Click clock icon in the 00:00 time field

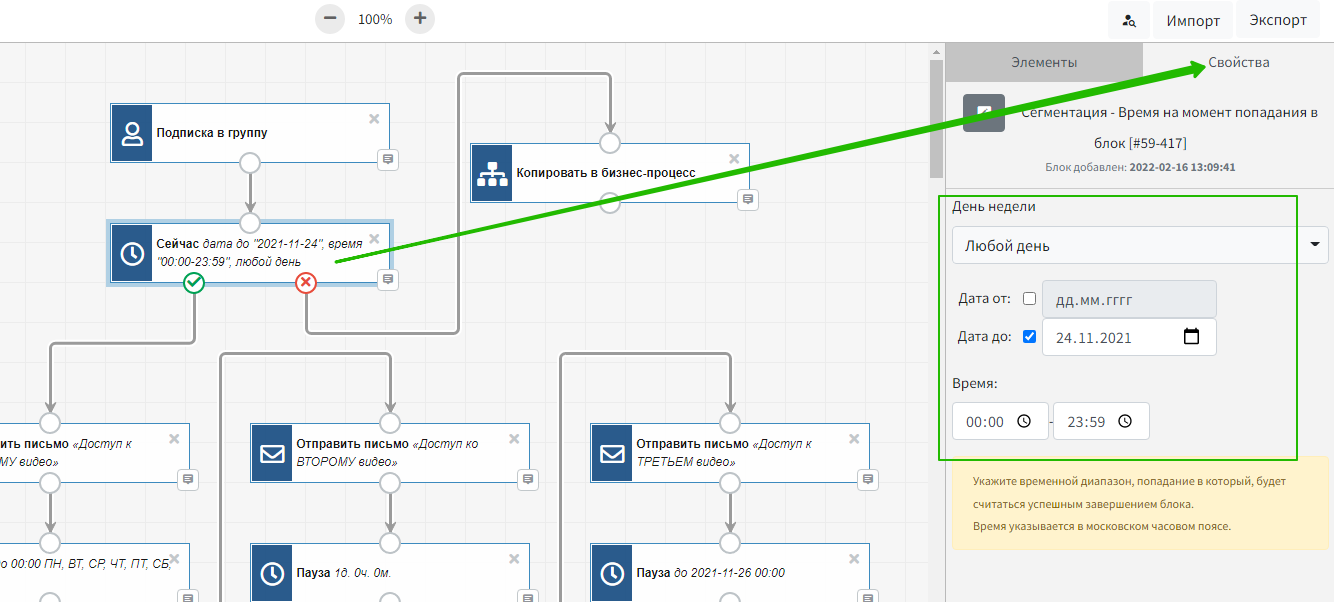point(1024,421)
